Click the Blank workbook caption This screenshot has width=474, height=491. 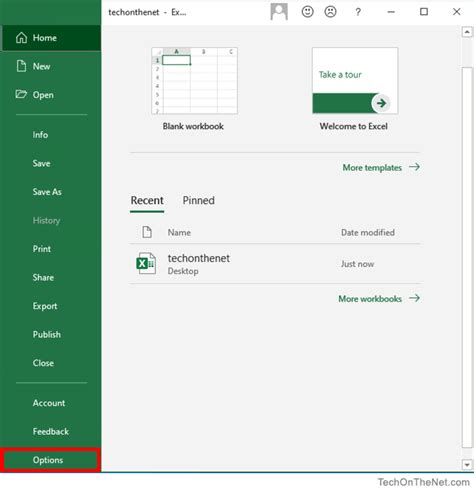click(193, 126)
